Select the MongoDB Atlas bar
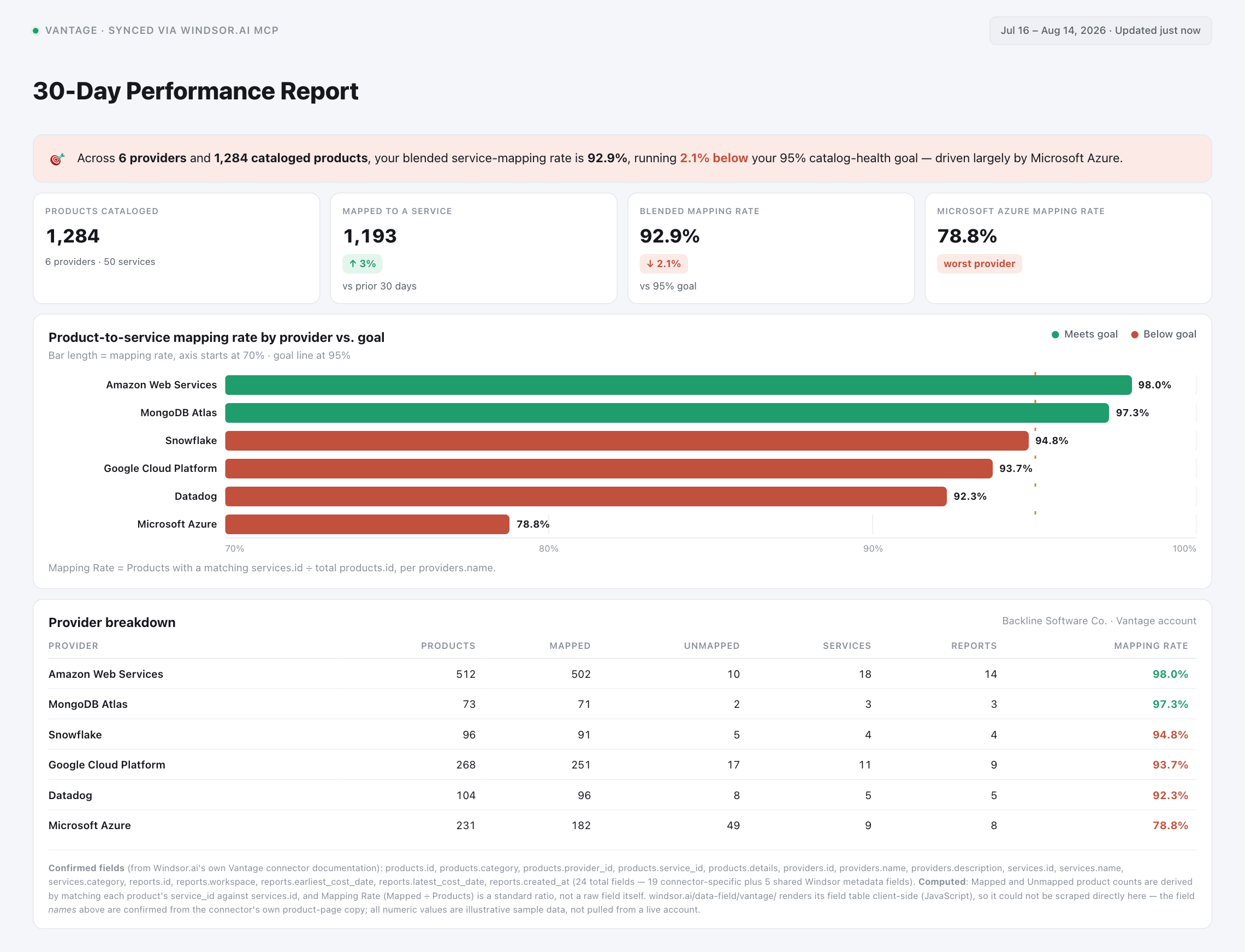The height and width of the screenshot is (952, 1245). (x=667, y=412)
